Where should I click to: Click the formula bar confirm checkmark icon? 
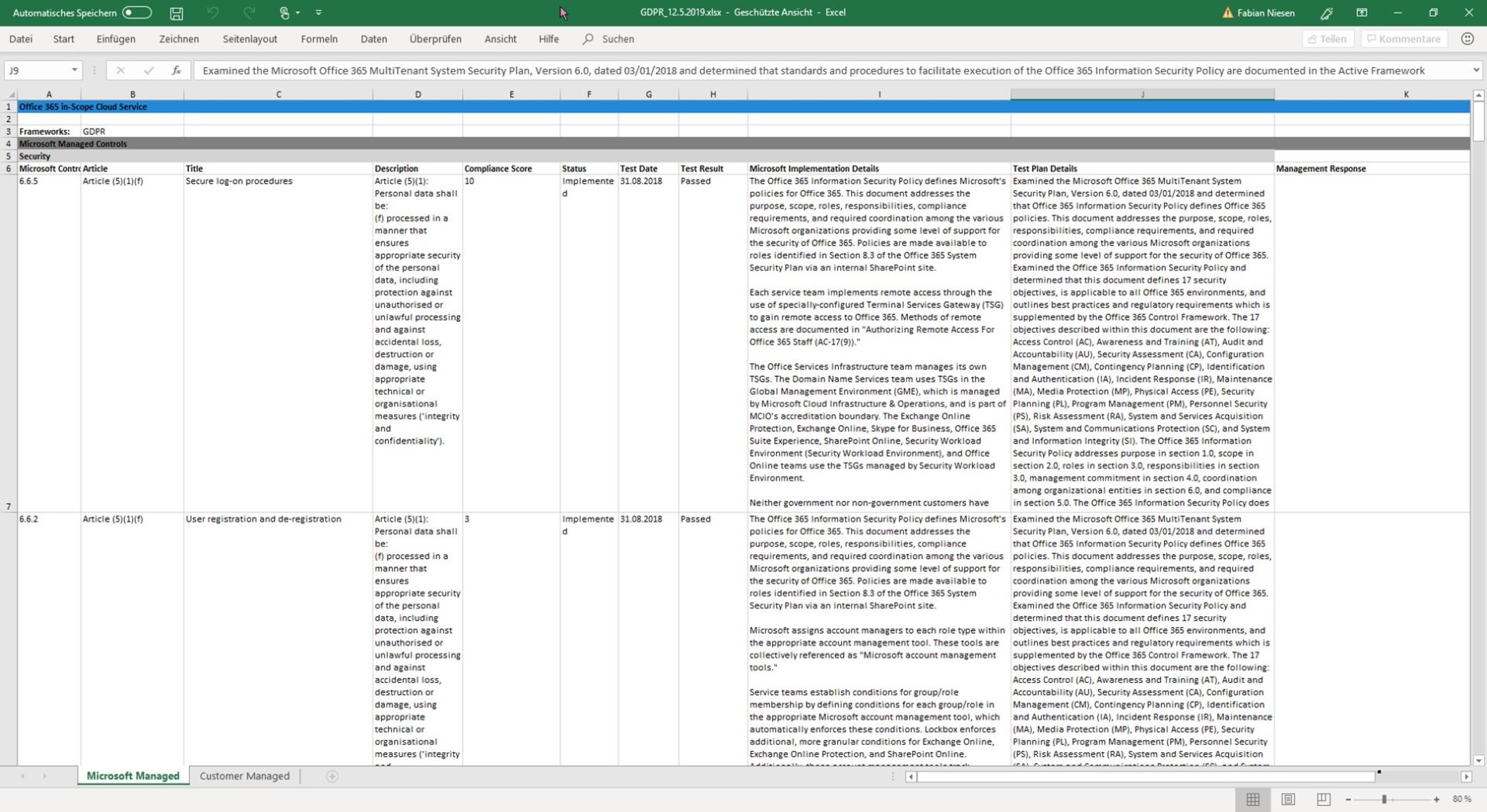148,70
